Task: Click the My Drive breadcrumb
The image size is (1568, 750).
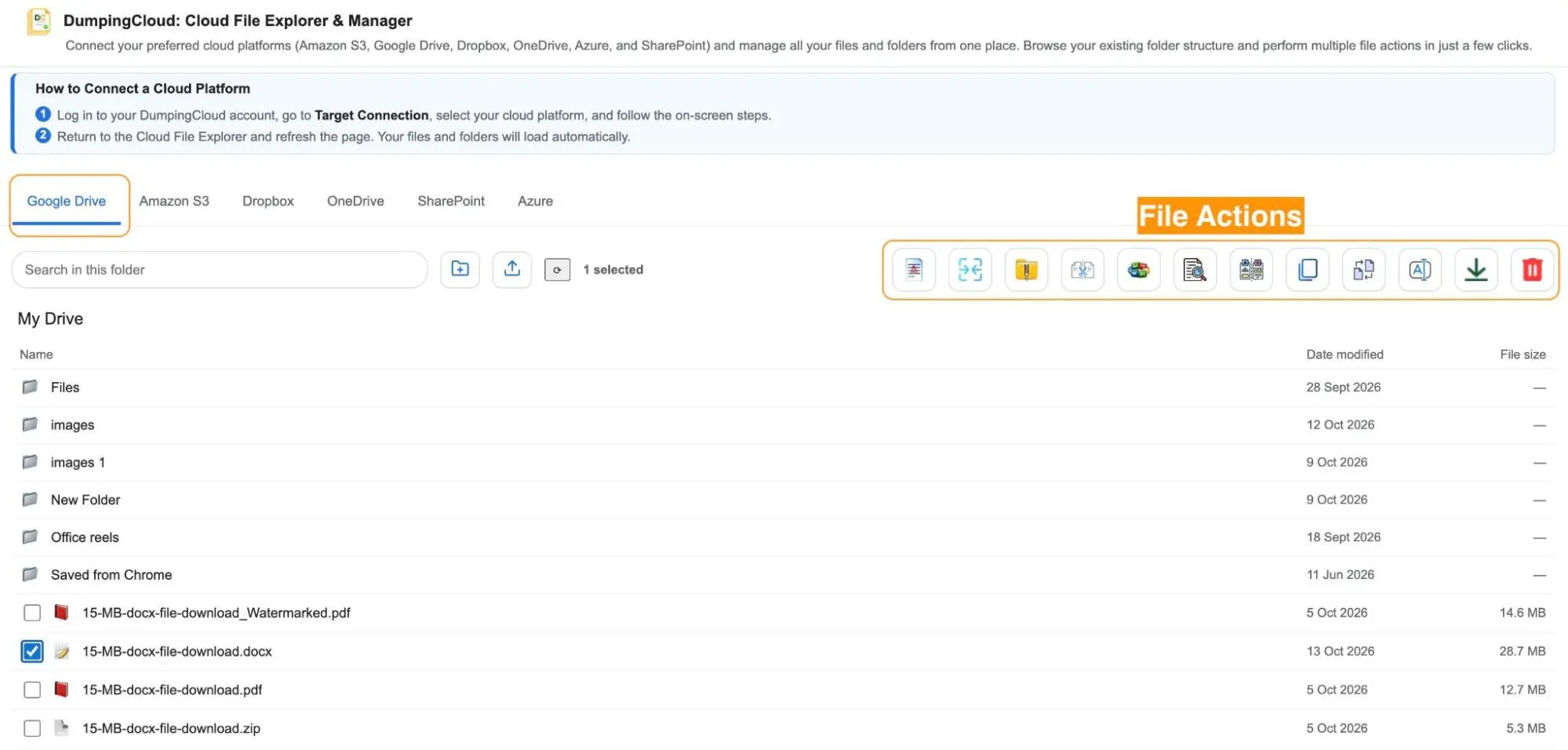Action: (x=50, y=319)
